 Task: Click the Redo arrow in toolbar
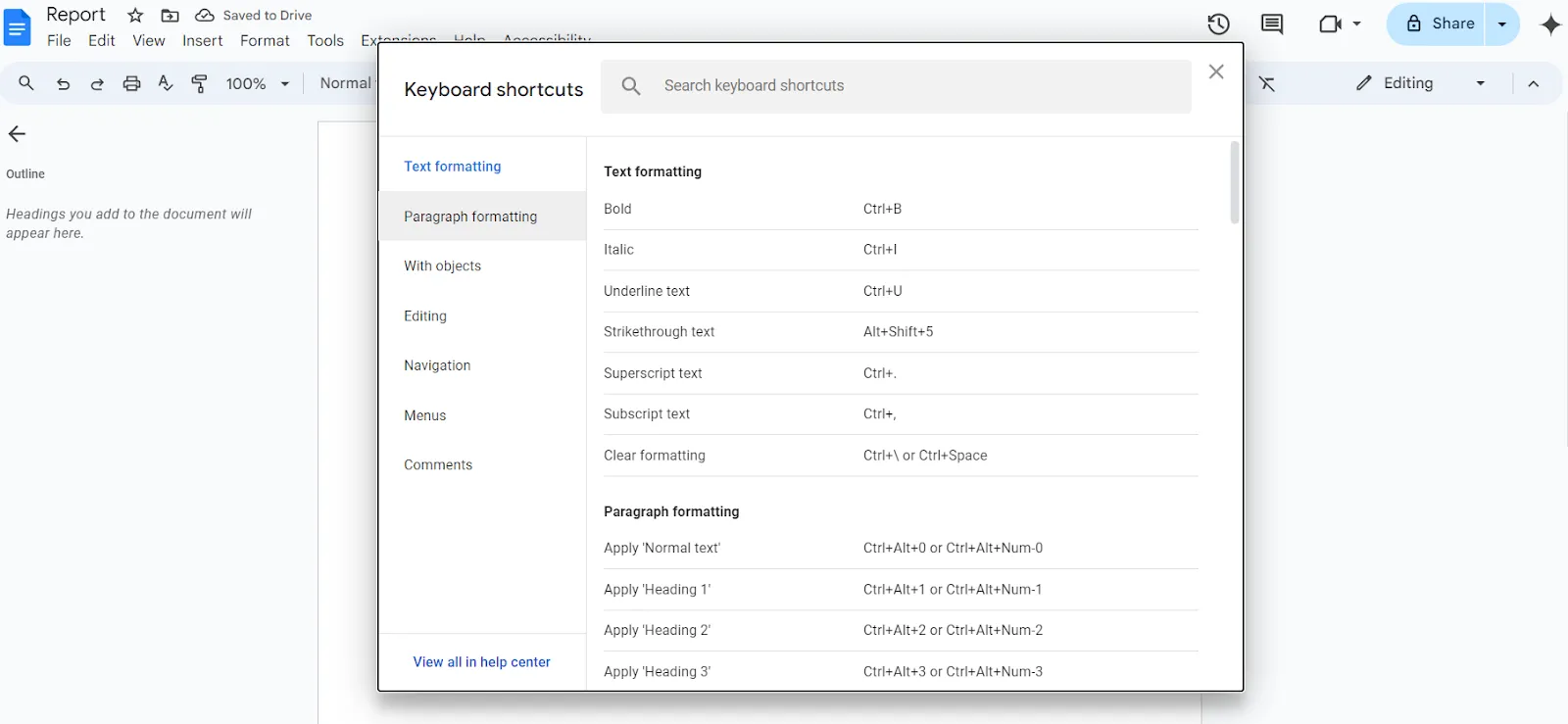click(97, 84)
